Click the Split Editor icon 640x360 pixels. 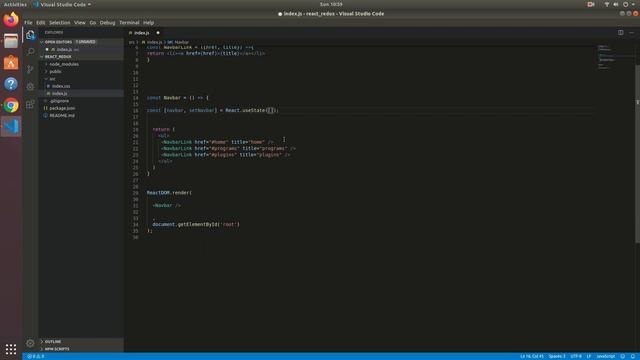coord(620,32)
